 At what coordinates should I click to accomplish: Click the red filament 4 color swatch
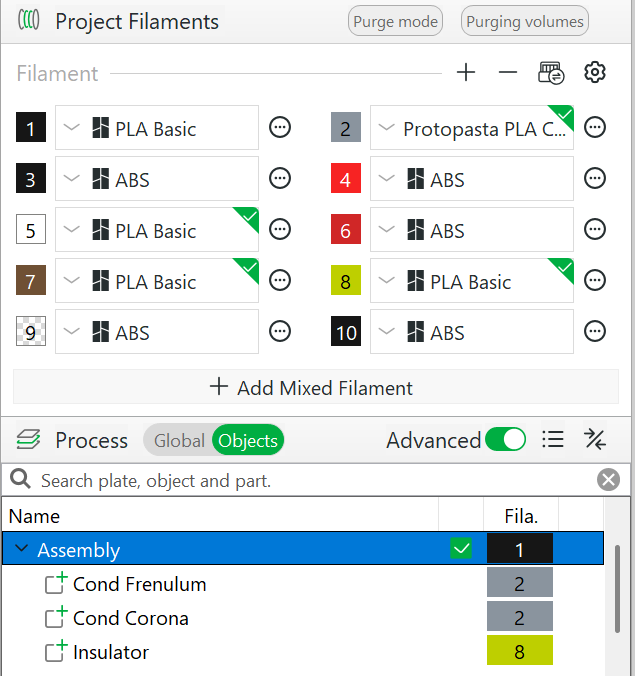click(346, 178)
